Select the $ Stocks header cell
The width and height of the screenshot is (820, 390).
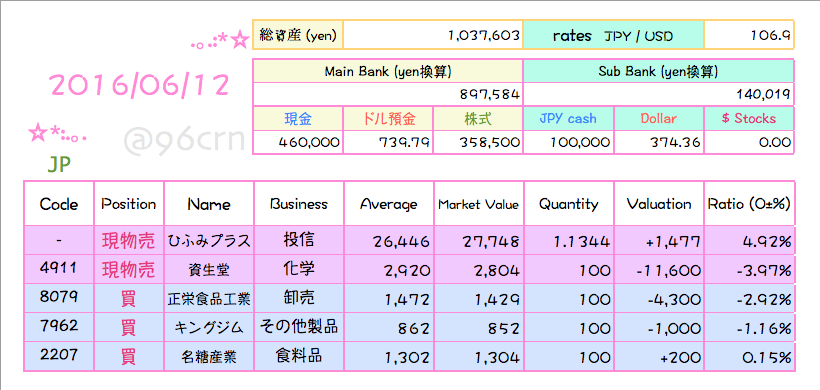(x=749, y=119)
